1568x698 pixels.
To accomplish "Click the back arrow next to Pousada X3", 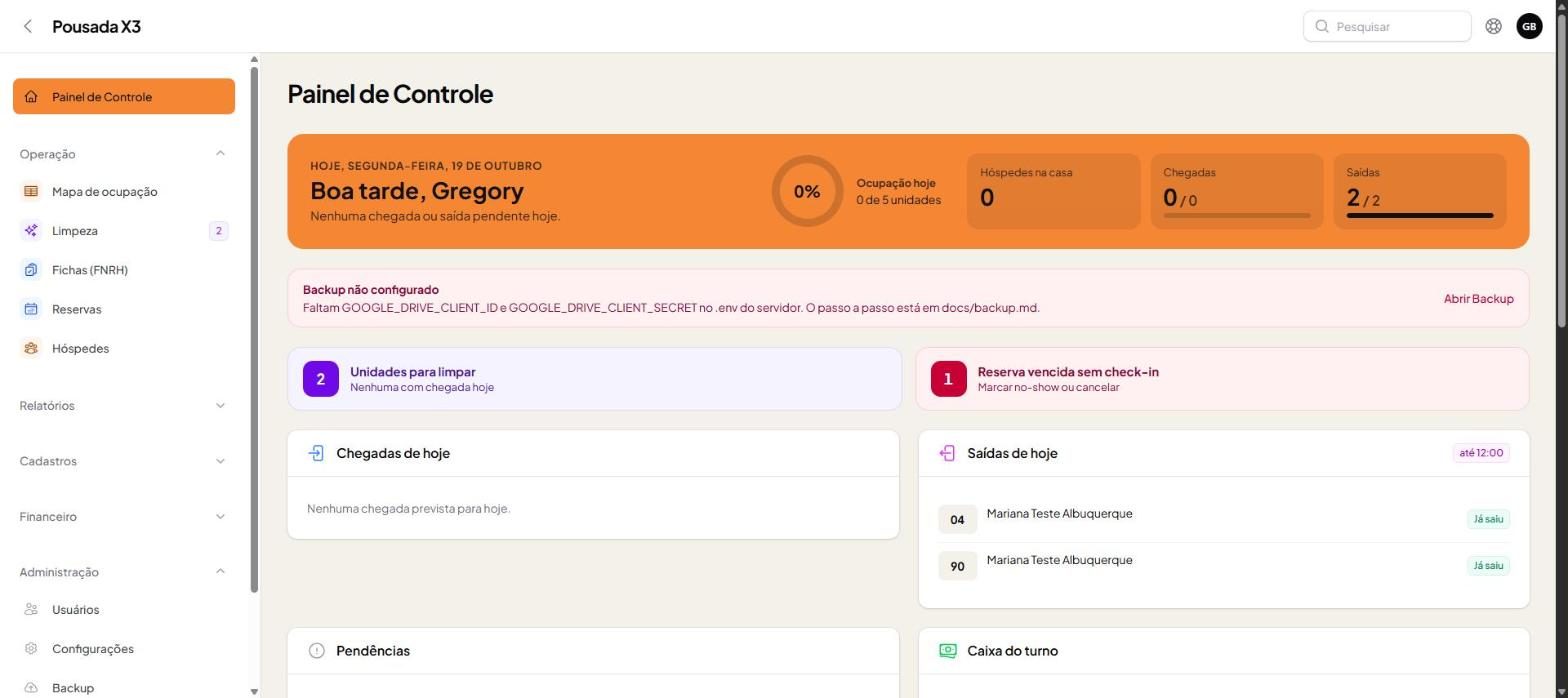I will tap(28, 26).
